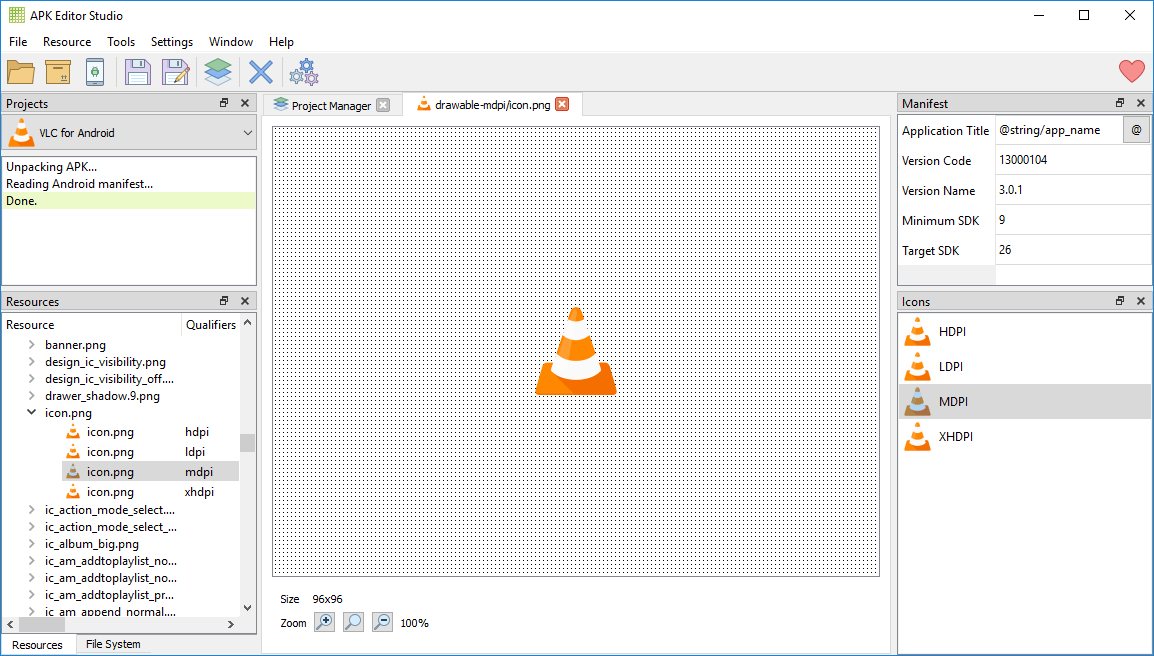Edit the Version Name field
The height and width of the screenshot is (656, 1154).
click(1072, 190)
